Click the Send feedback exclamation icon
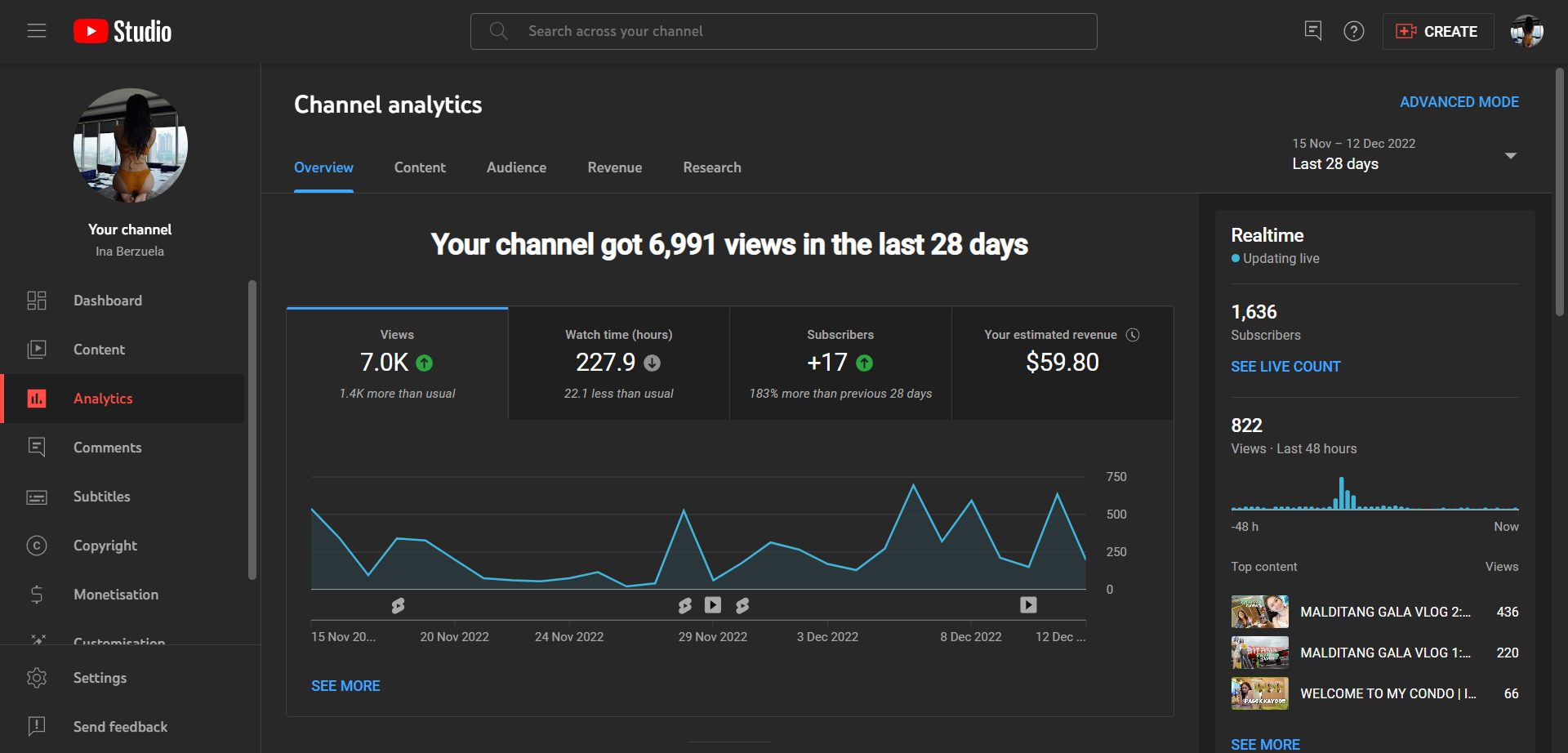Screen dimensions: 1568x753 37,726
